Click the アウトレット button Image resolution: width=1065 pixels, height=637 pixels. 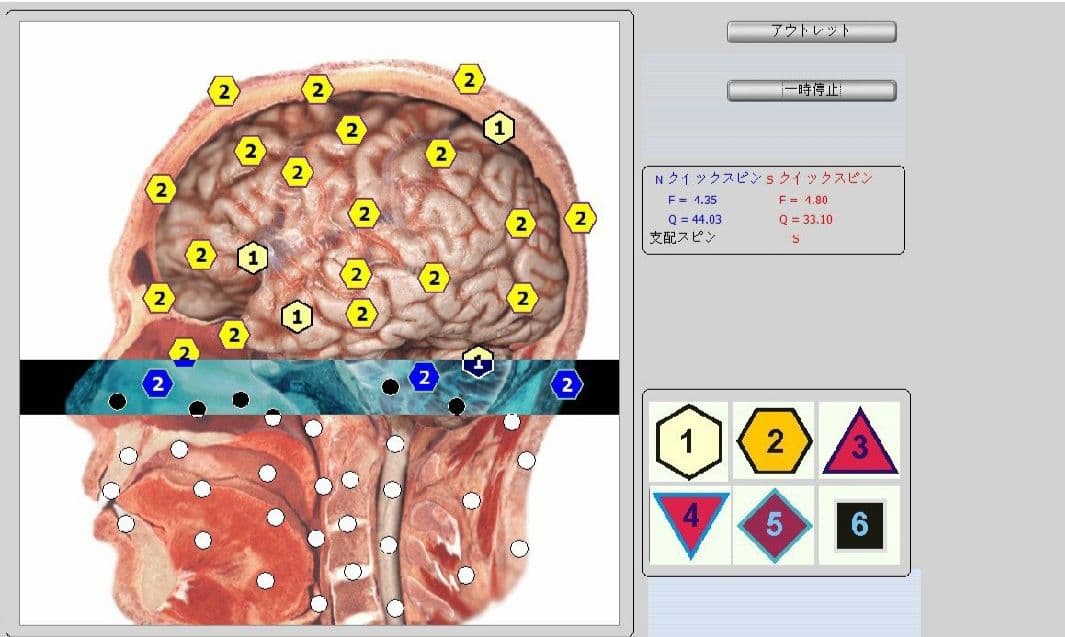click(x=811, y=32)
